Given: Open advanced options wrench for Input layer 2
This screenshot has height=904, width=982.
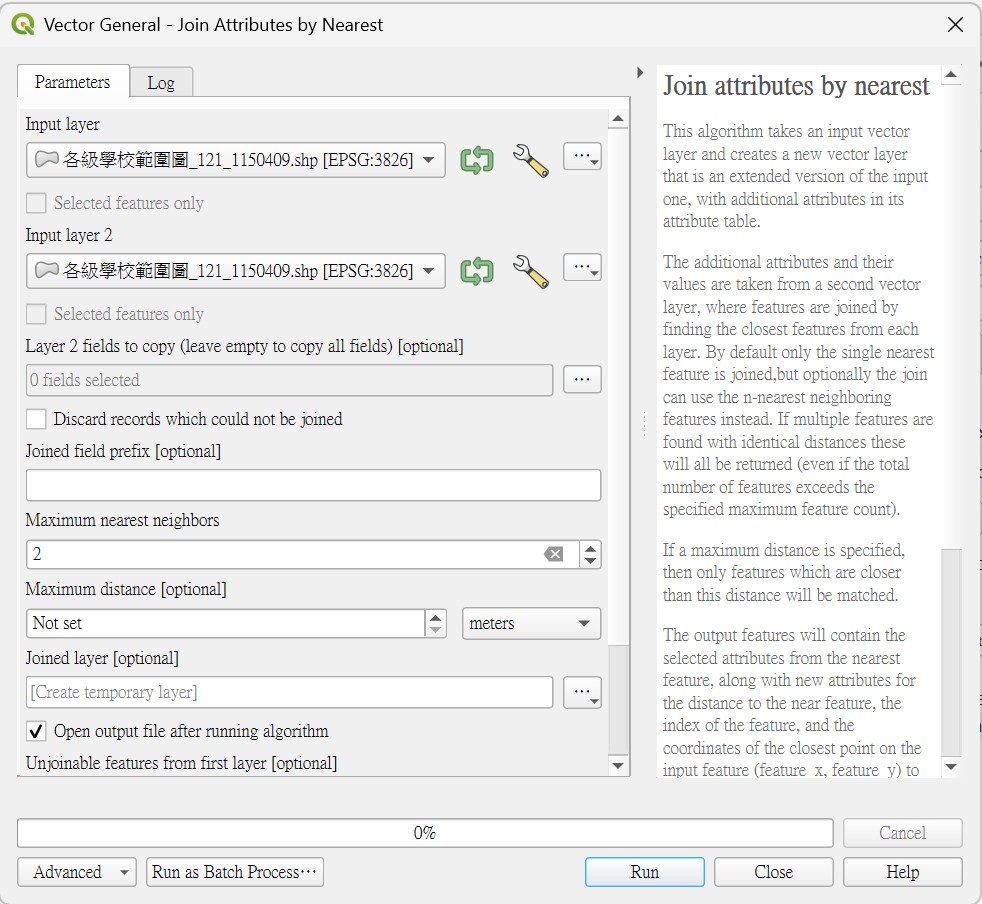Looking at the screenshot, I should (530, 271).
